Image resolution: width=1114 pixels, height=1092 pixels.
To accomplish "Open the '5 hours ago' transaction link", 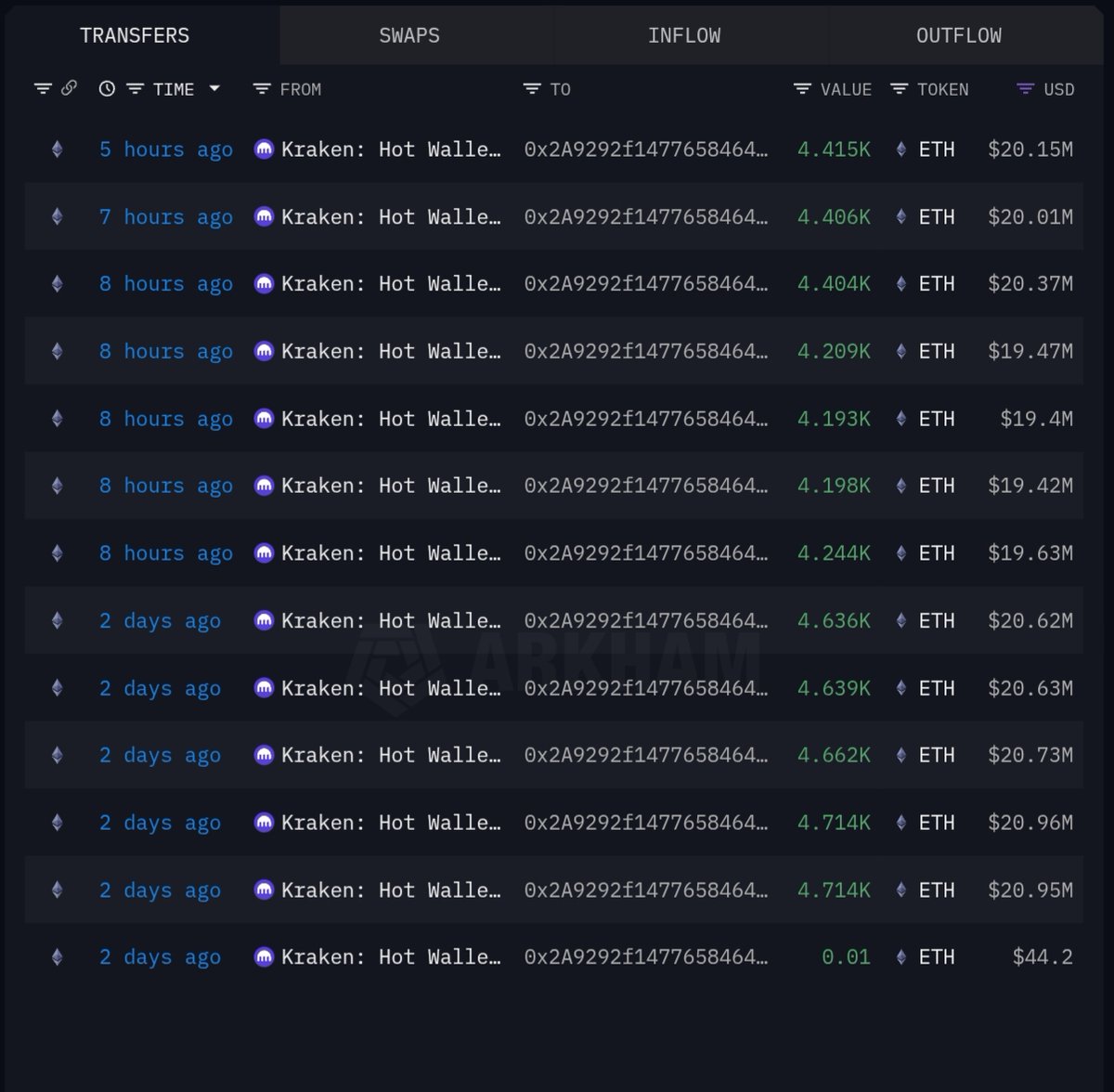I will tap(166, 149).
